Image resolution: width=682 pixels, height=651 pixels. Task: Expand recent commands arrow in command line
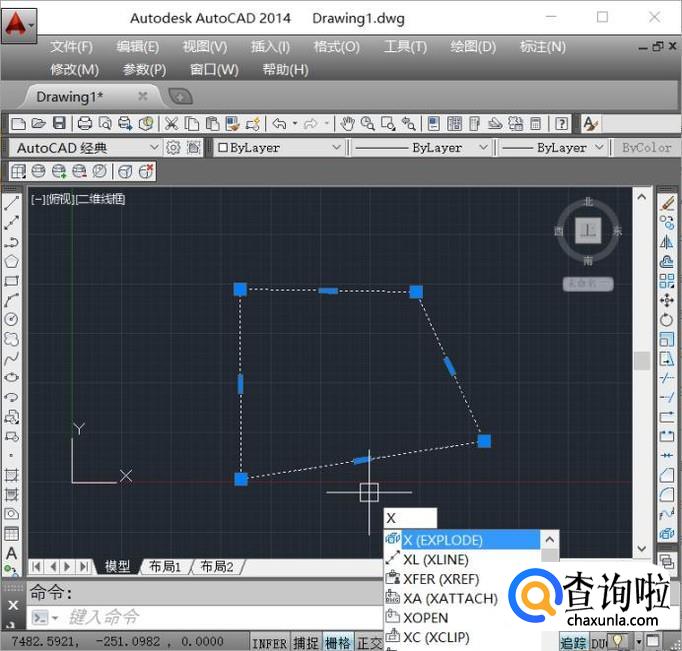[55, 617]
